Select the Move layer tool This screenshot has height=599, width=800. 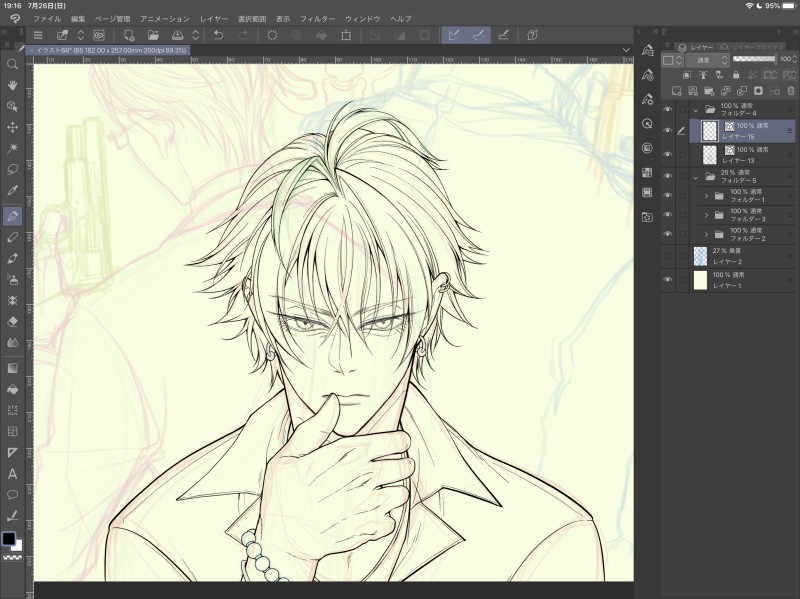coord(13,127)
